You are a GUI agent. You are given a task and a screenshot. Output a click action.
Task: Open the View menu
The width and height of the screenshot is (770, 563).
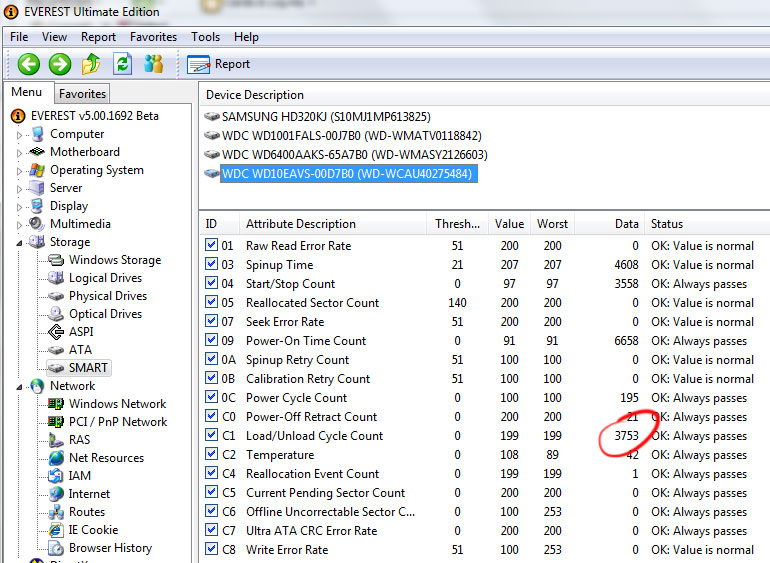tap(54, 37)
